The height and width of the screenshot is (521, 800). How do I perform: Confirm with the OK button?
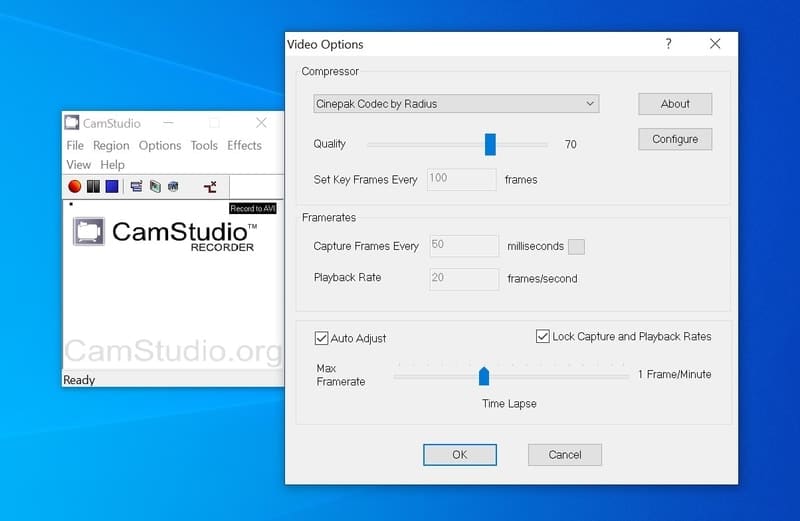[460, 455]
